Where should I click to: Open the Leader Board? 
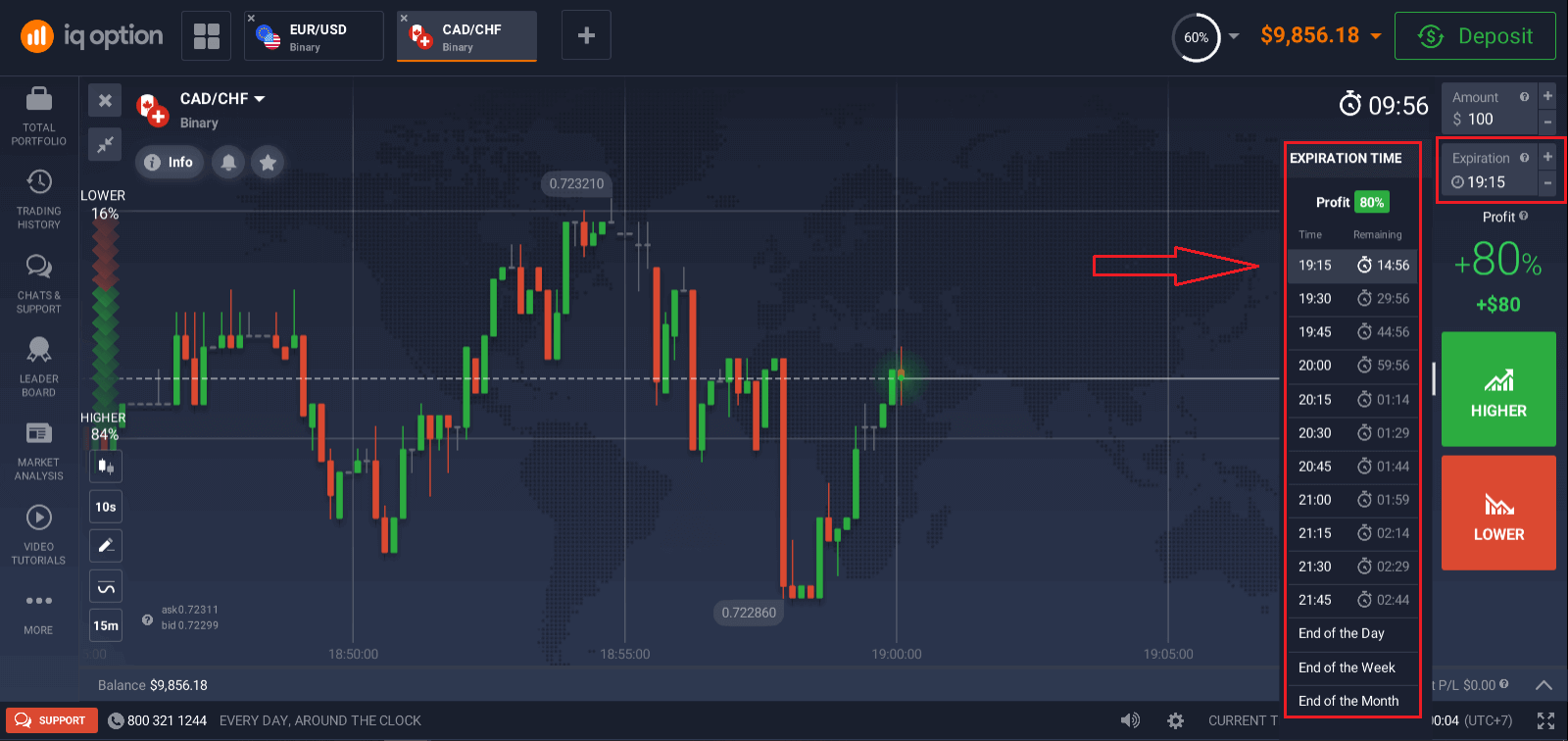39,366
